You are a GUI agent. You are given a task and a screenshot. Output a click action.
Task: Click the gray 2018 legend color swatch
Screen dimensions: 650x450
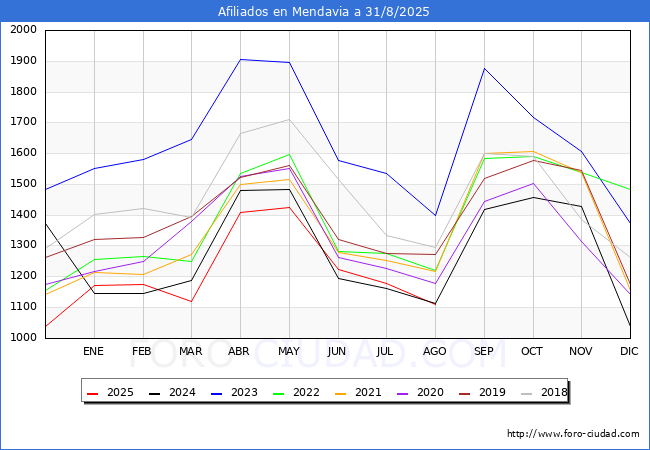pos(526,393)
